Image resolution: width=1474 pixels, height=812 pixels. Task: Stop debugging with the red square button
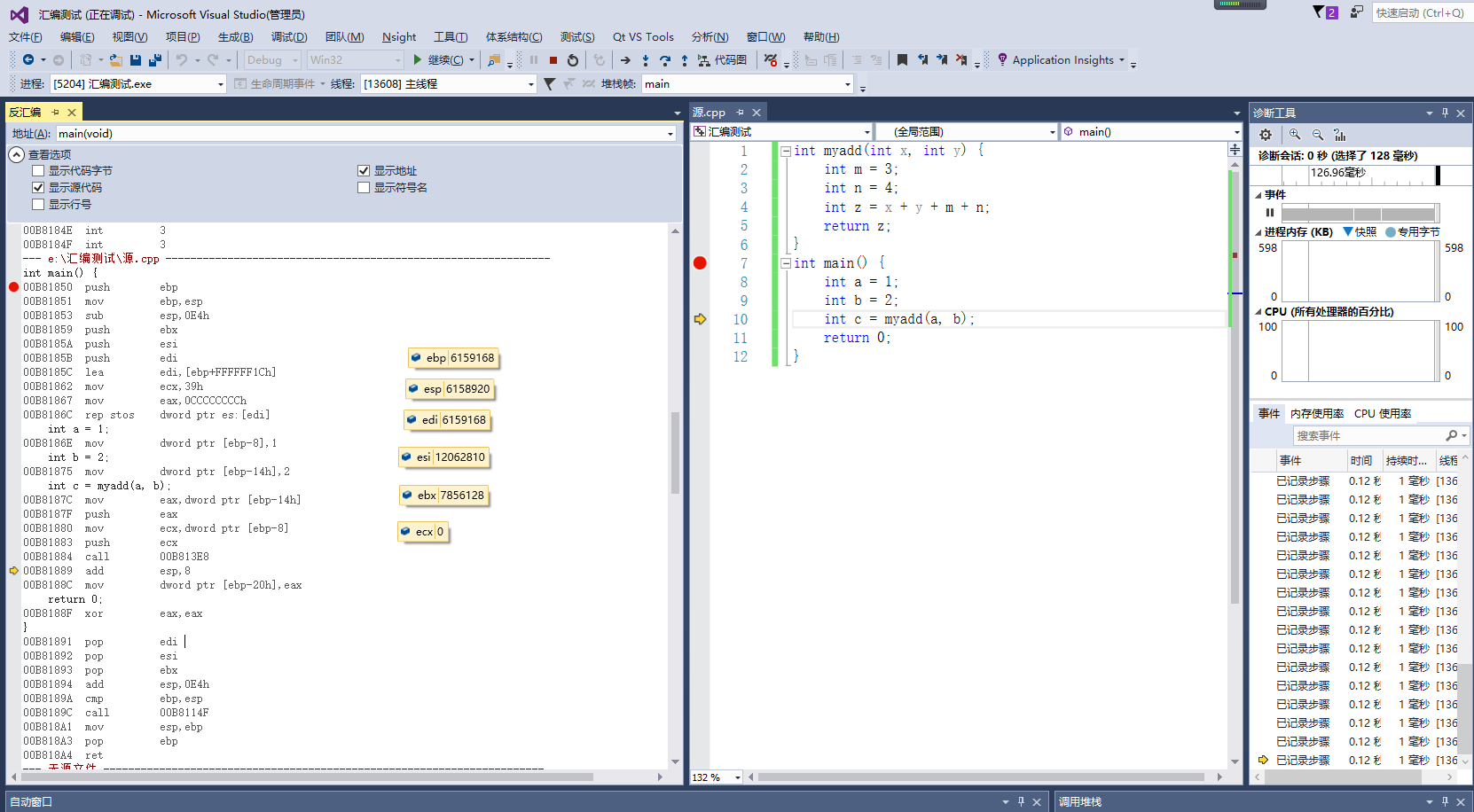(x=553, y=60)
